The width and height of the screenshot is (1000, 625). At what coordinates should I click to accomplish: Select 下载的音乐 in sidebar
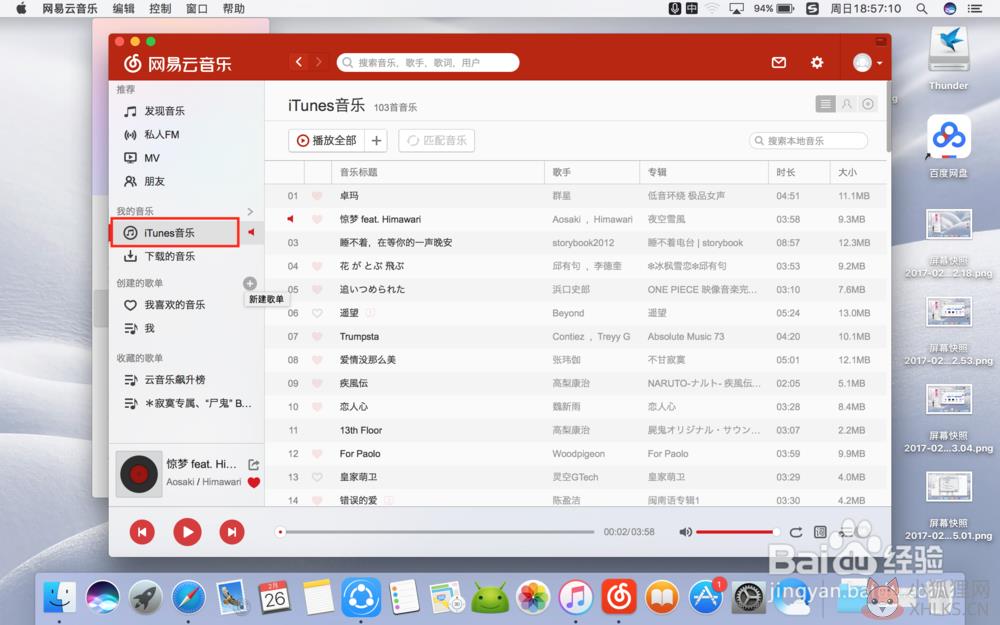[159, 256]
